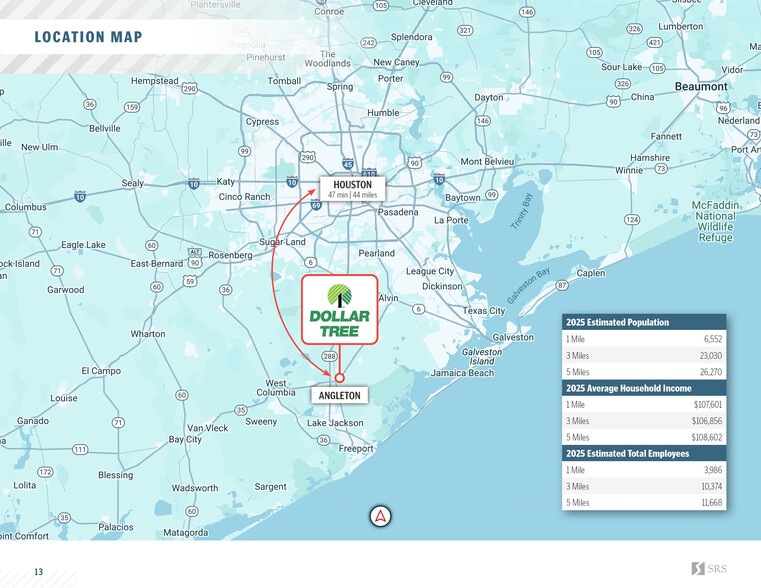Click the population value 23,030
Screen dimensions: 761x588
pyautogui.click(x=711, y=356)
